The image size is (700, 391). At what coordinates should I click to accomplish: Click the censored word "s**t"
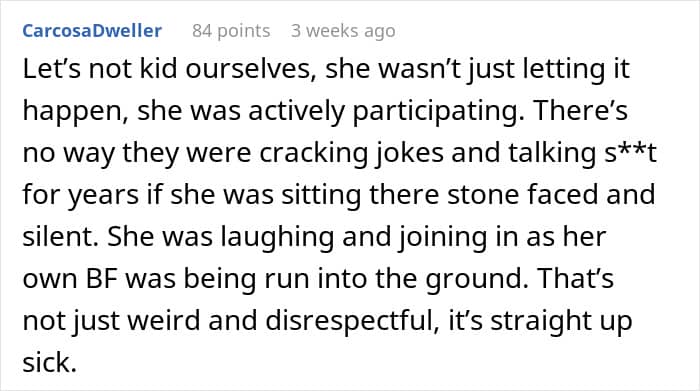click(630, 153)
